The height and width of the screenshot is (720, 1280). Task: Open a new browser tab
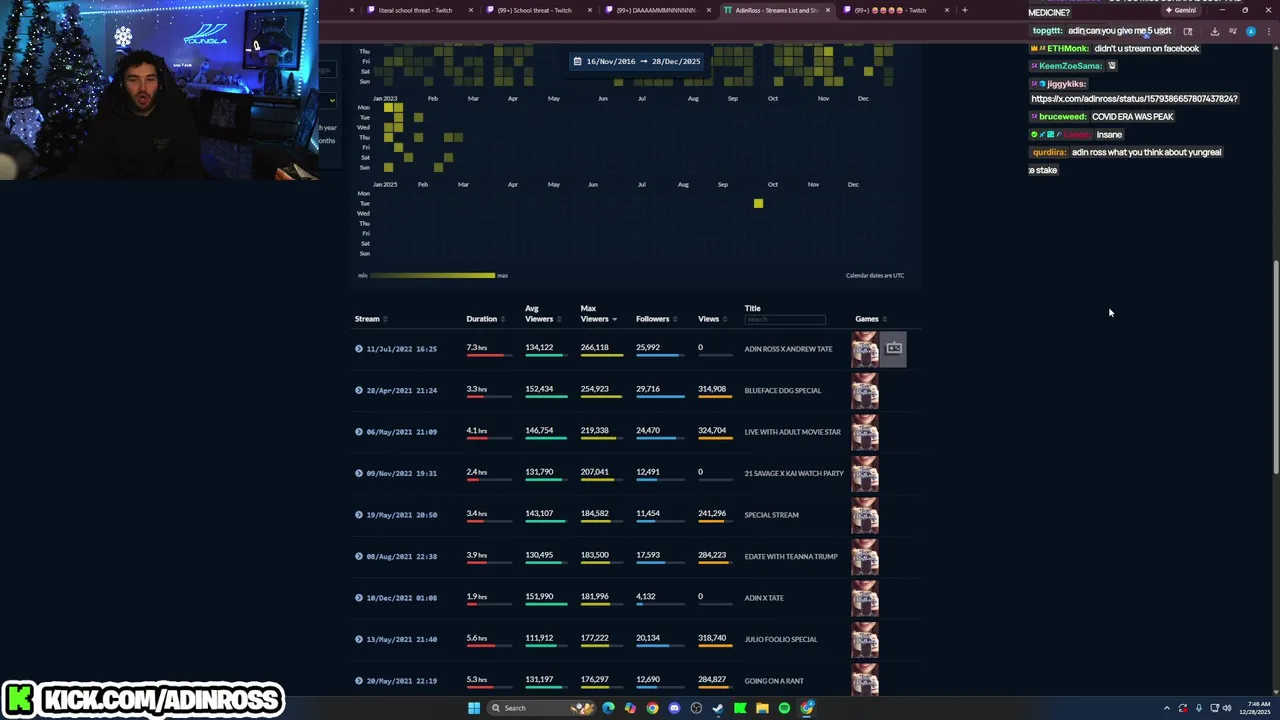point(964,10)
